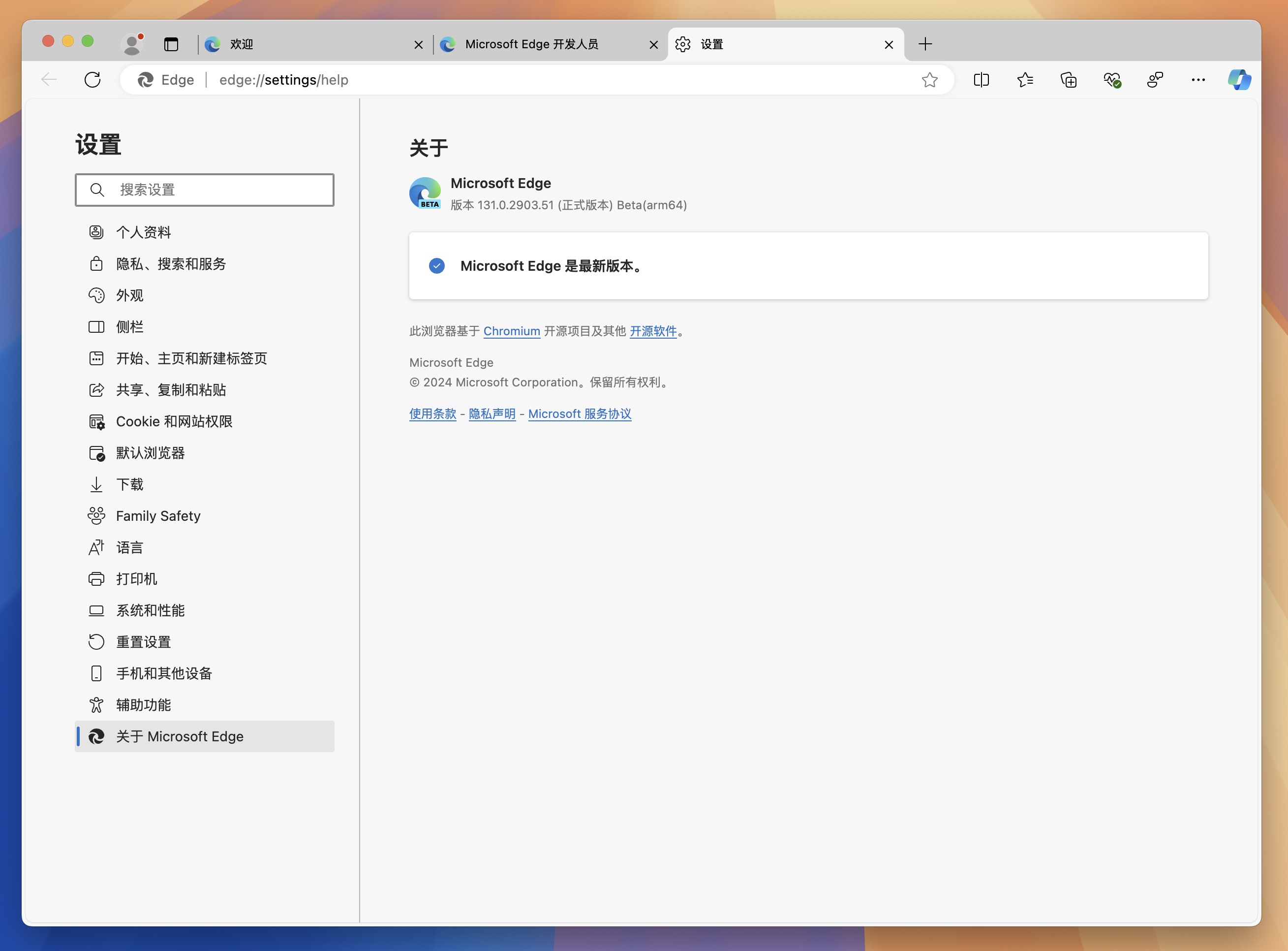
Task: Open 打印机 settings
Action: [x=204, y=578]
